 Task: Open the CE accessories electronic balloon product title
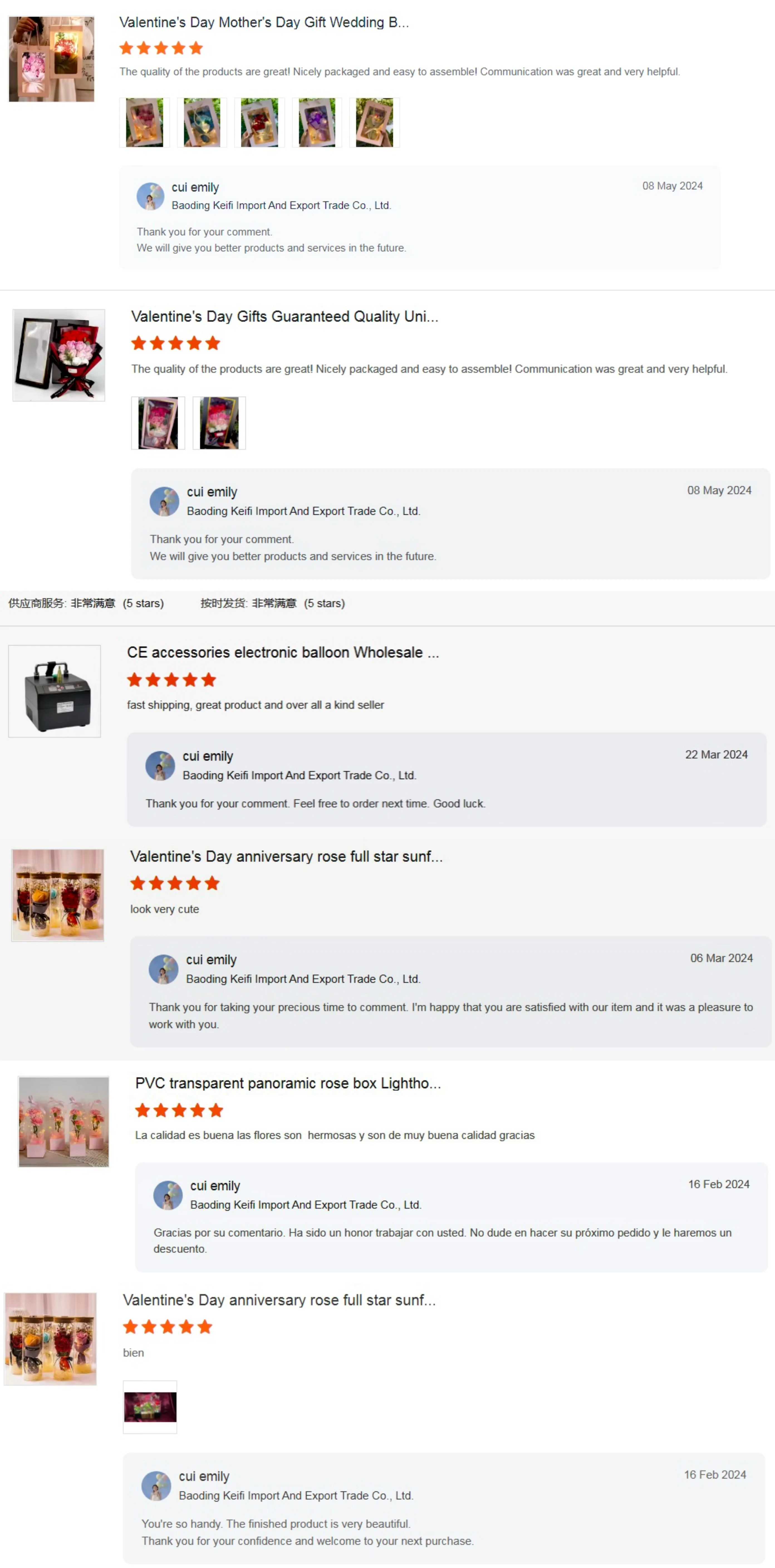283,652
